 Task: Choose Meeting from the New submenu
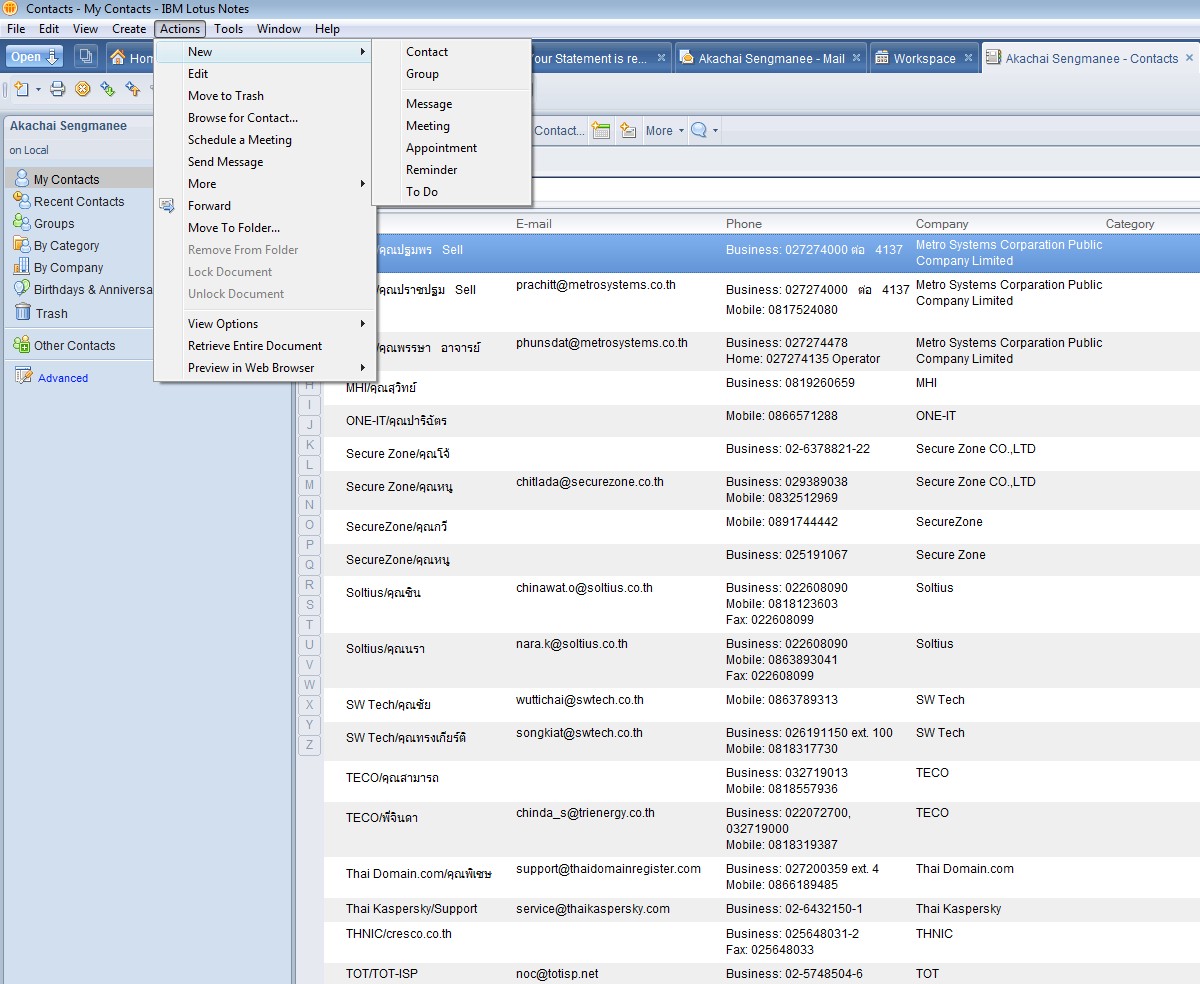(x=428, y=126)
